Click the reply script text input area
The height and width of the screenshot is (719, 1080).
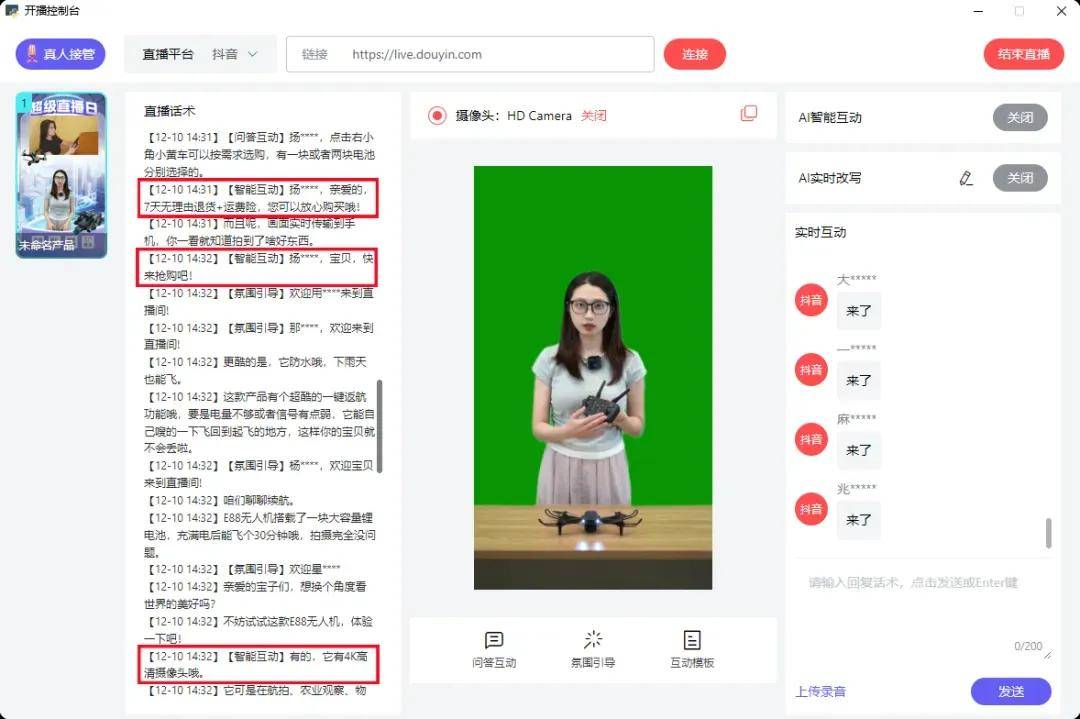pos(923,612)
